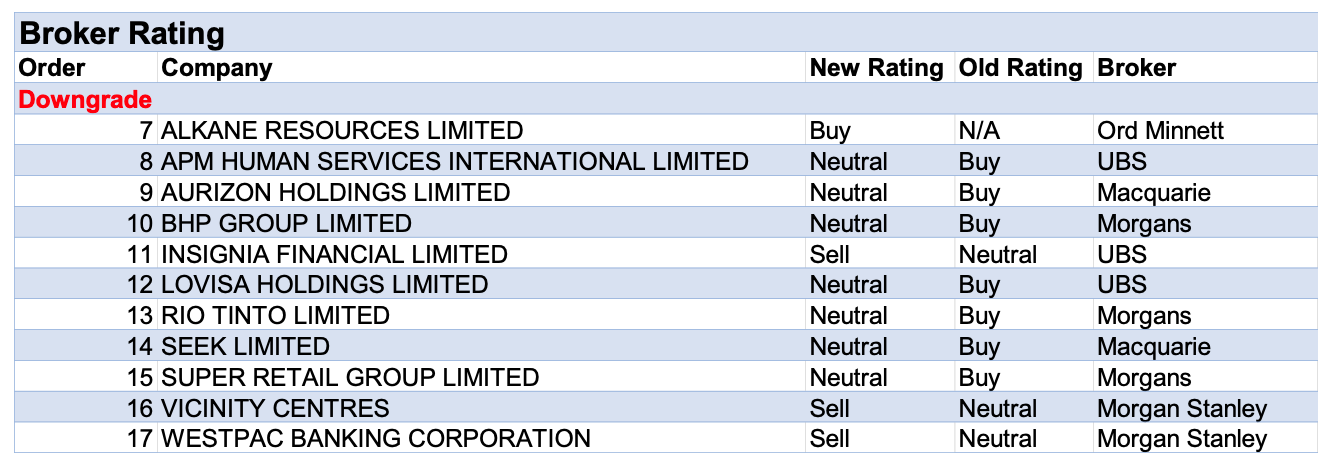Select the SUPER RETAIL GROUP LIMITED cell
The width and height of the screenshot is (1322, 462).
click(349, 378)
